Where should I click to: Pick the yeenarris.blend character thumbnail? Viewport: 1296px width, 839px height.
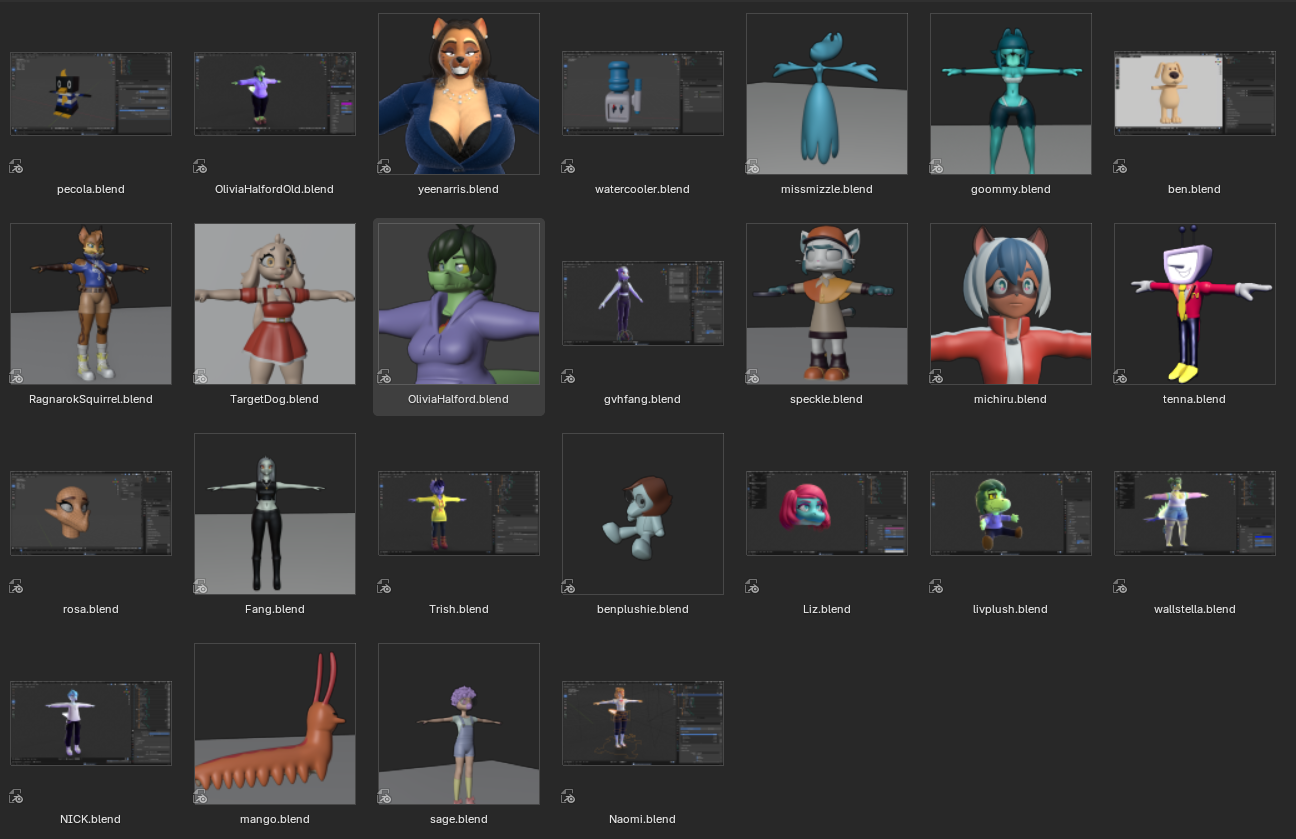(459, 94)
